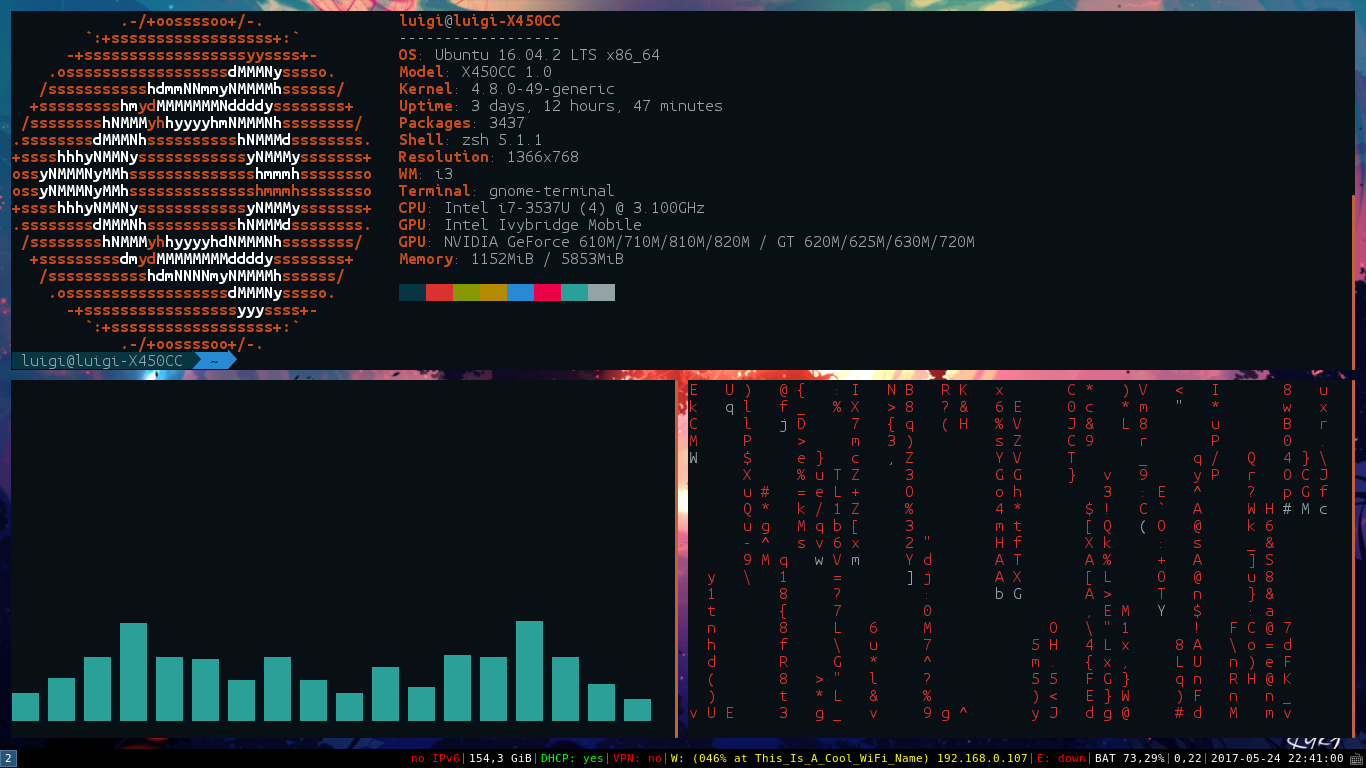Click the keyboard tray icon in i3bar

pos(1355,759)
